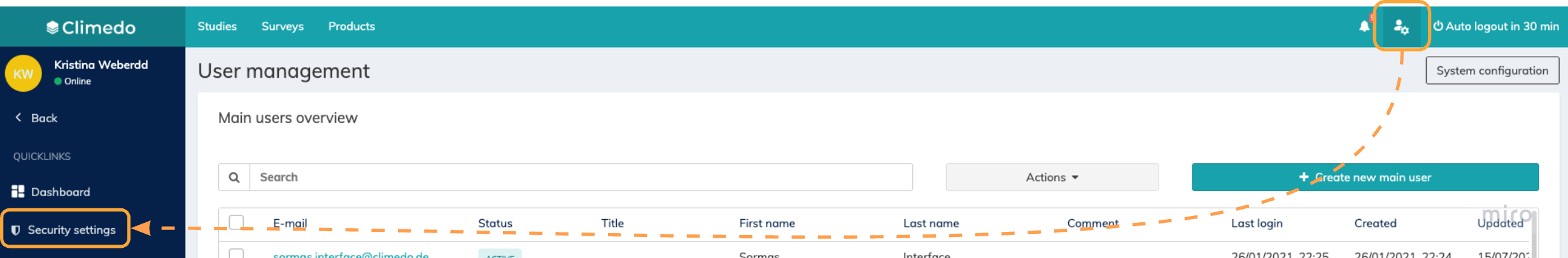The height and width of the screenshot is (258, 1568).
Task: Click the Auto logout power icon
Action: pyautogui.click(x=1438, y=26)
